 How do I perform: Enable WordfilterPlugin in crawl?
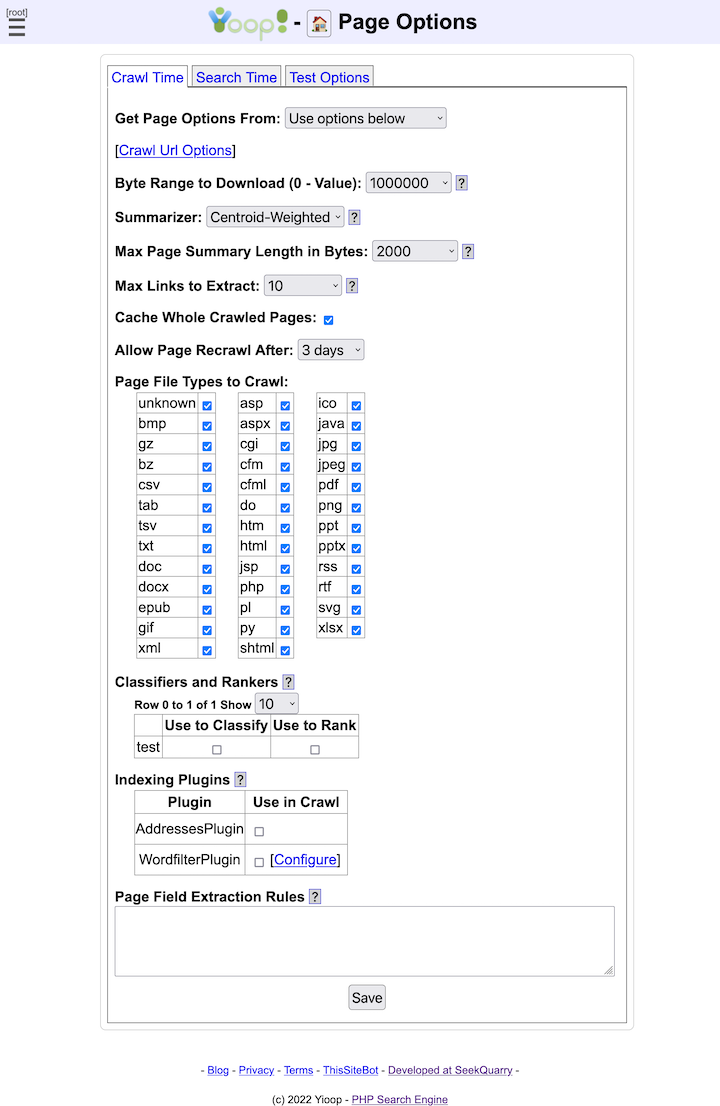coord(259,862)
